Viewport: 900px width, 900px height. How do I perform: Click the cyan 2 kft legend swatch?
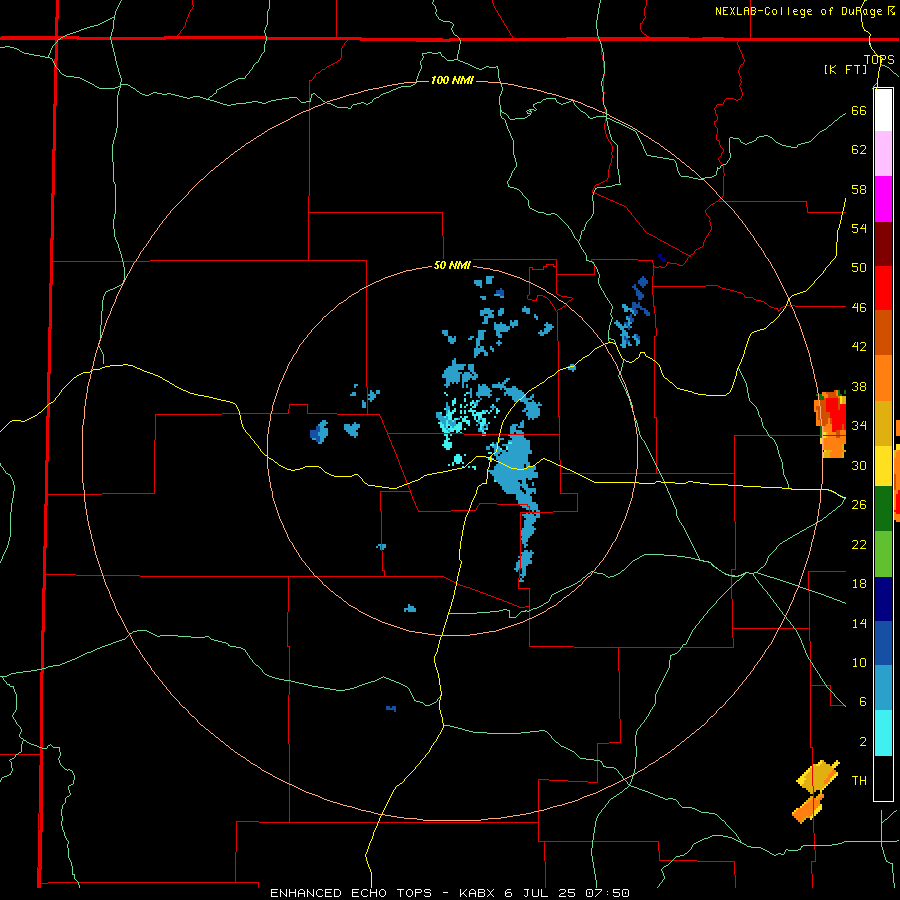tap(883, 733)
